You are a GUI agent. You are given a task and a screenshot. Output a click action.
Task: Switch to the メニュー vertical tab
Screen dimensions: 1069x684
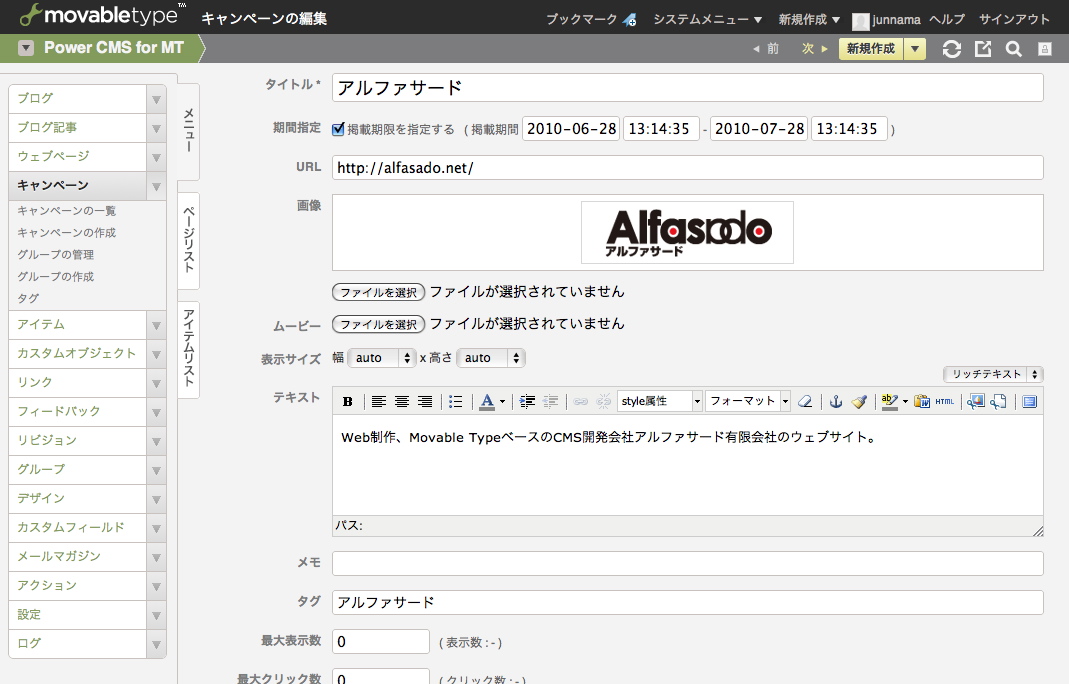pos(189,131)
